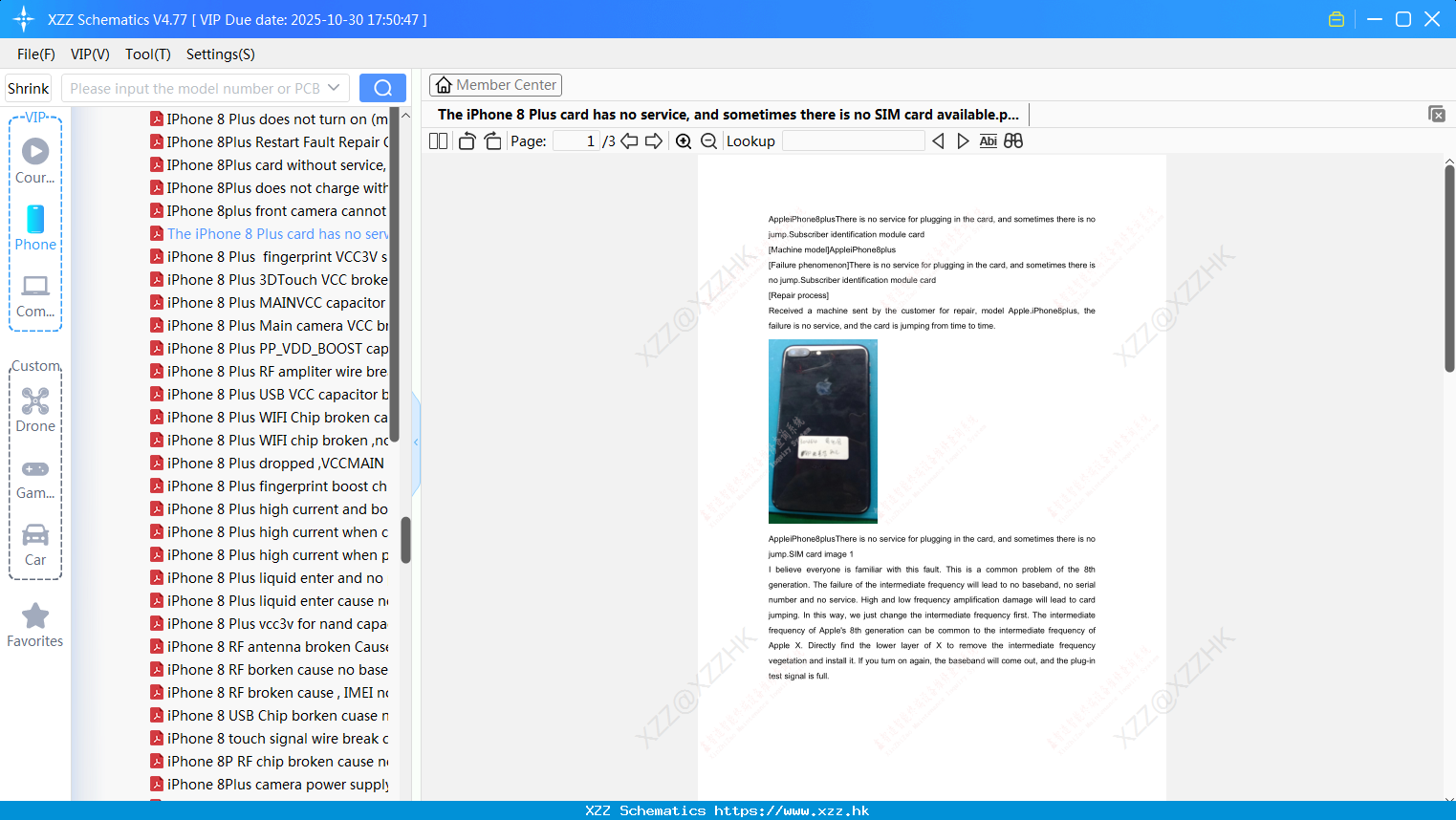This screenshot has width=1456, height=820.
Task: Toggle Abi match-word option
Action: click(x=989, y=140)
